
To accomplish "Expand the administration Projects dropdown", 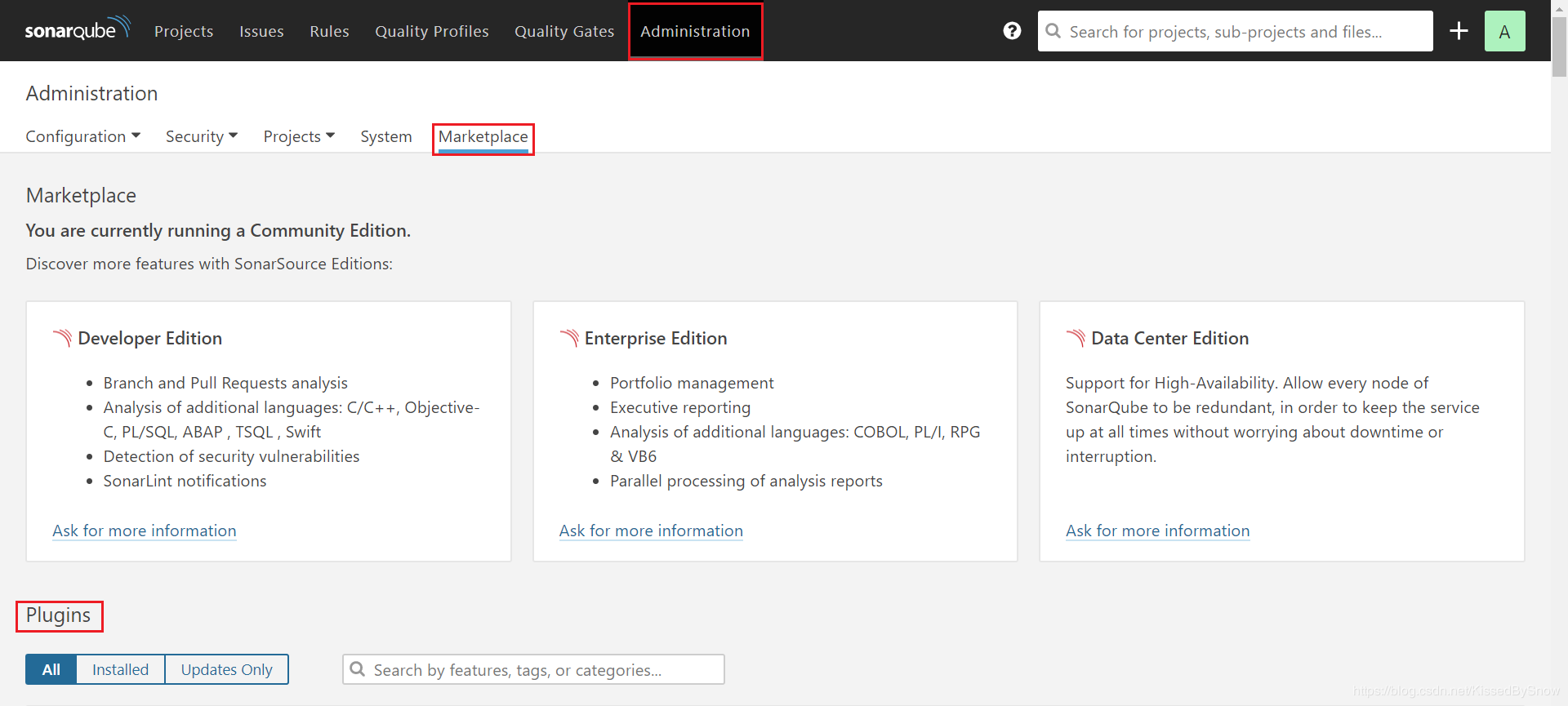I will 299,136.
